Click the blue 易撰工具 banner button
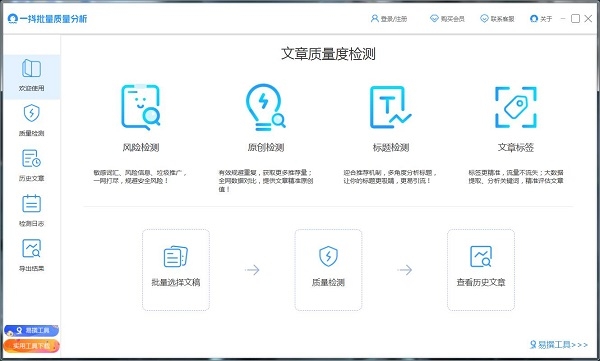600x361 pixels. click(x=31, y=330)
